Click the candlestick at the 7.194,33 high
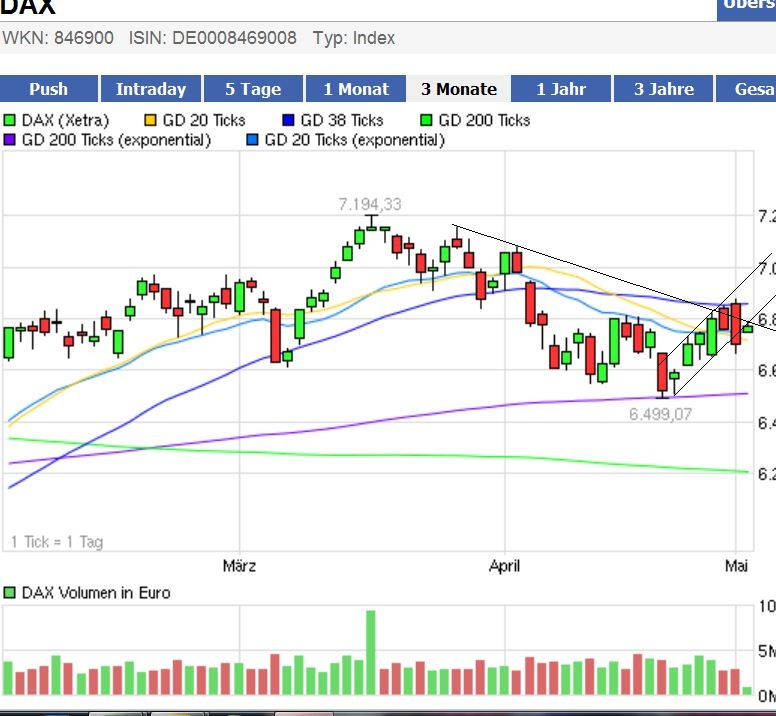Viewport: 776px width, 716px height. tap(372, 224)
